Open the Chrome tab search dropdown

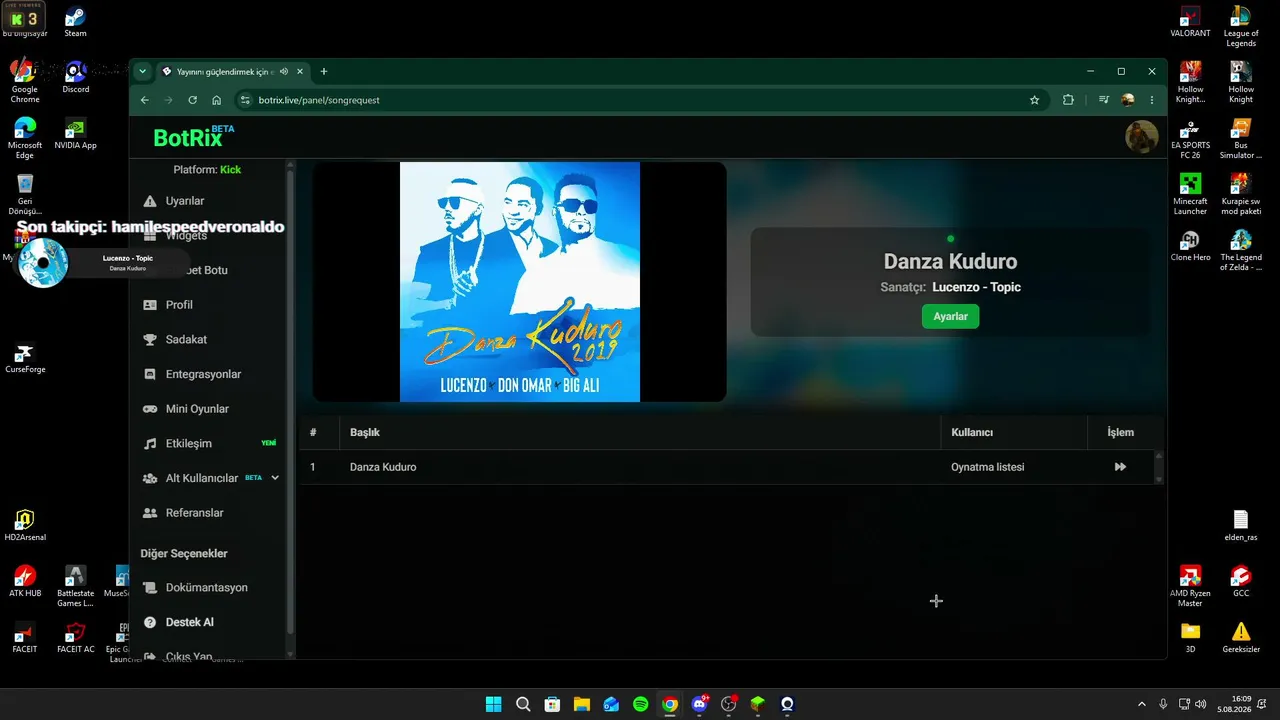point(143,71)
